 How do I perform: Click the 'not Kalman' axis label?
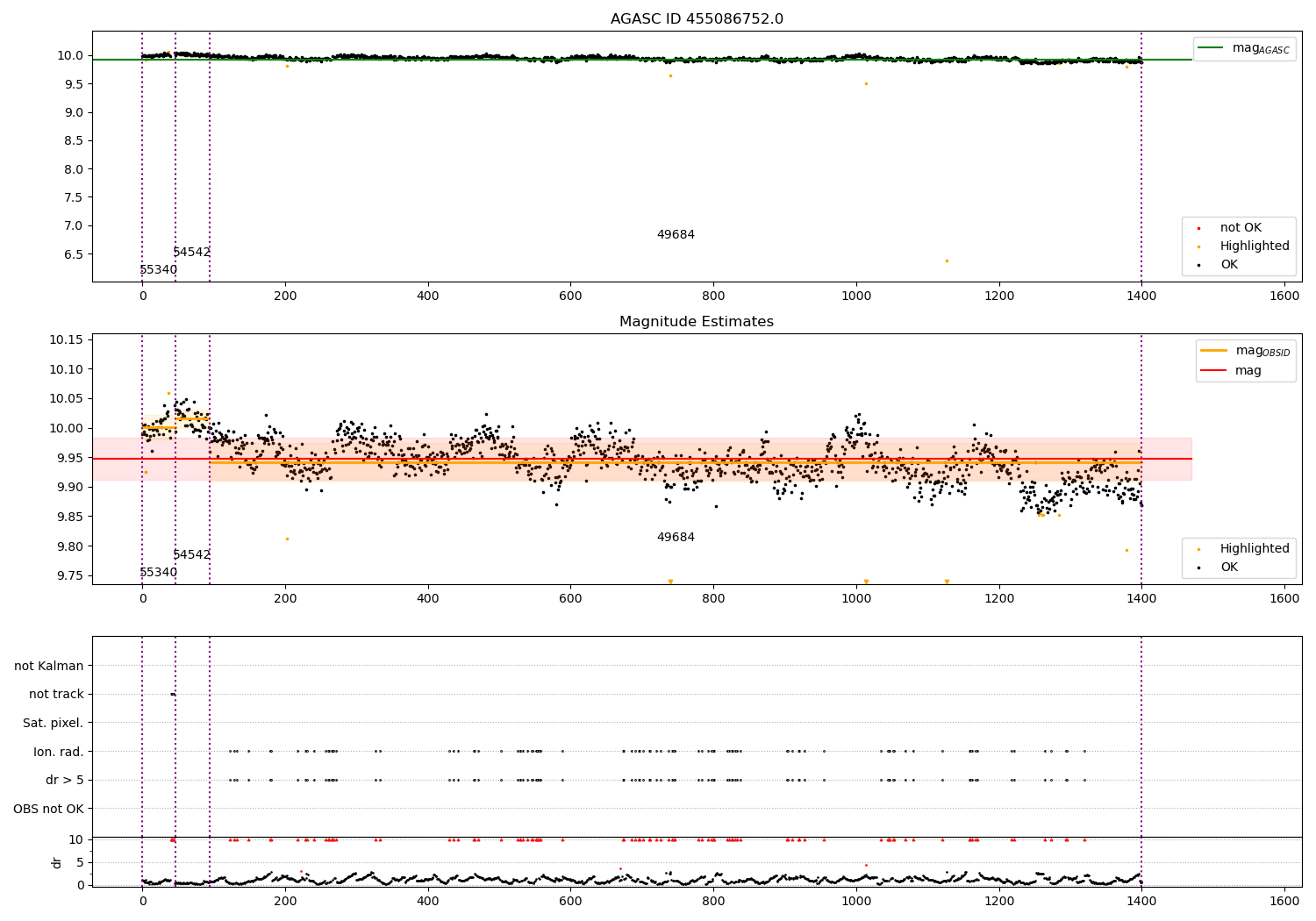(x=49, y=666)
